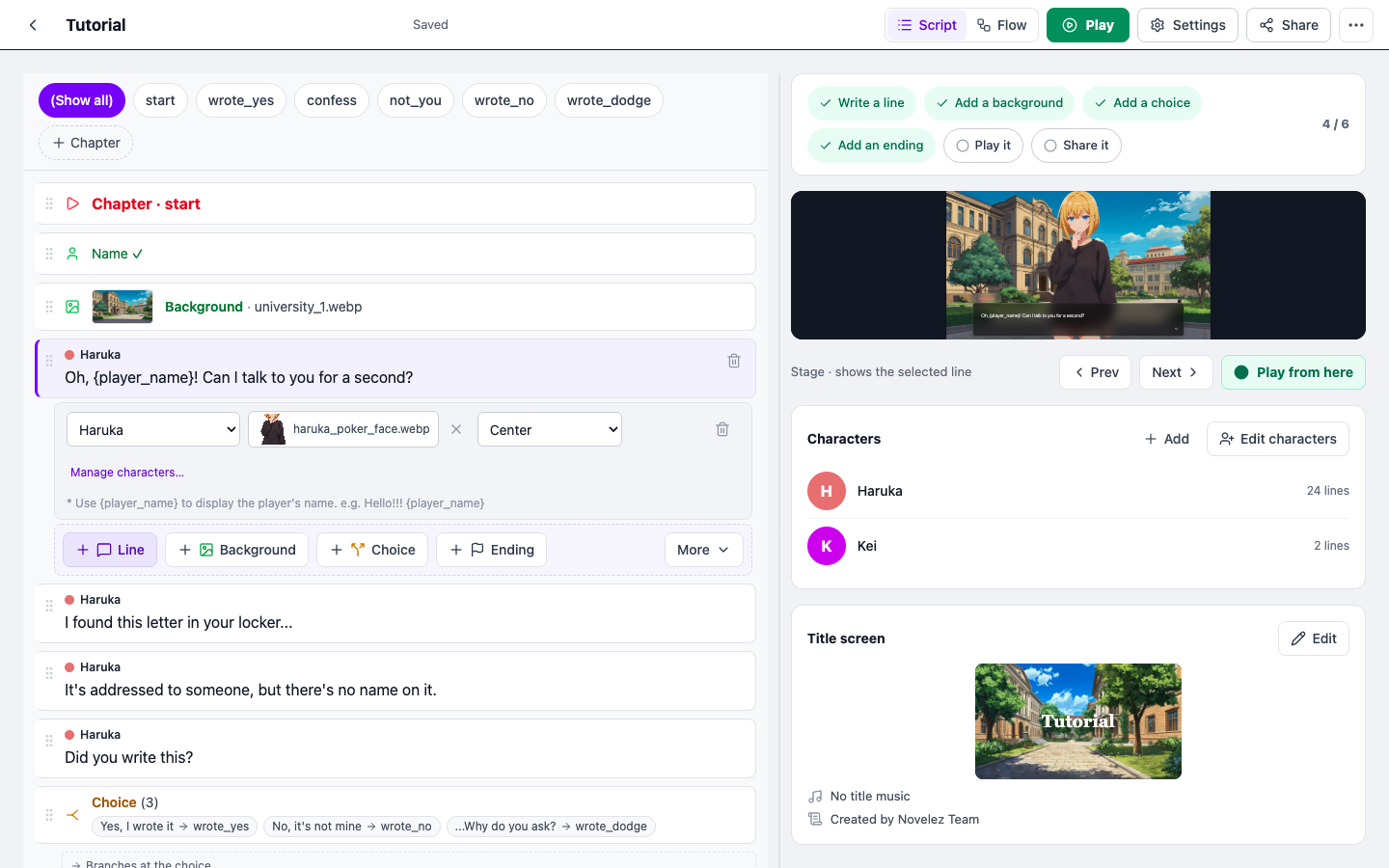
Task: Remove haruka_poker_face.webp with the X icon
Action: coord(456,429)
